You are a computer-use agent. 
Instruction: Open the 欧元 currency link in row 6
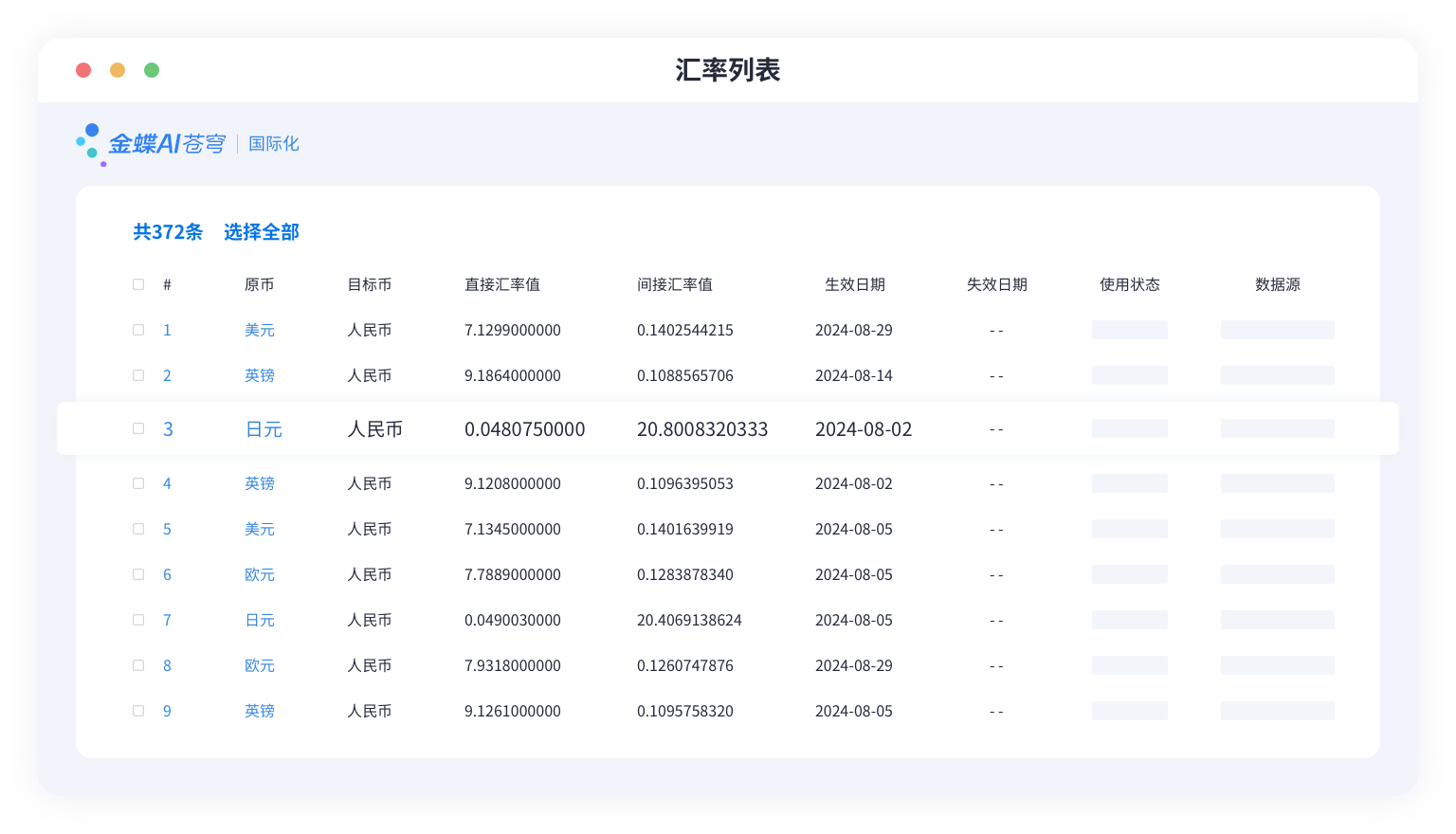pos(260,574)
